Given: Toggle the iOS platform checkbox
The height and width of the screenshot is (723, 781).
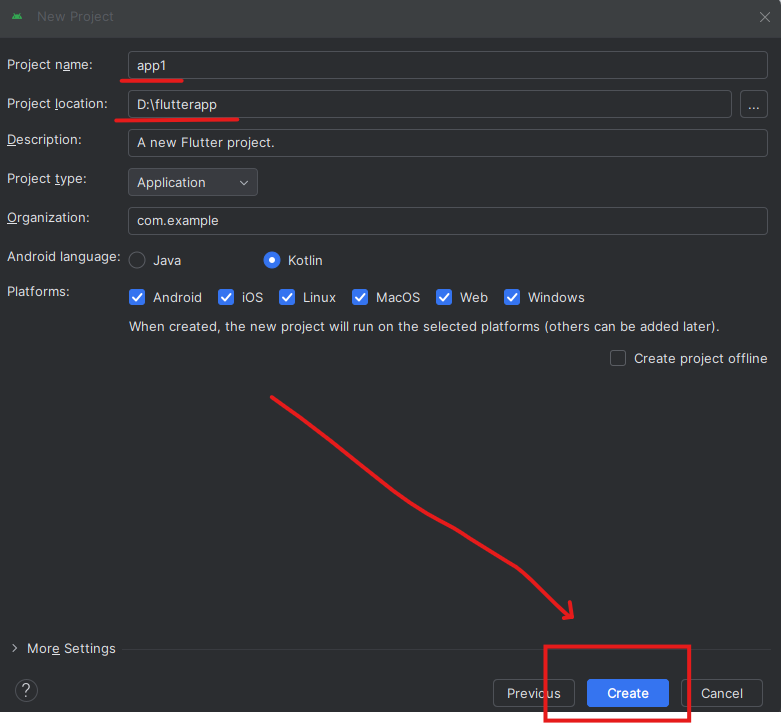Looking at the screenshot, I should point(226,297).
